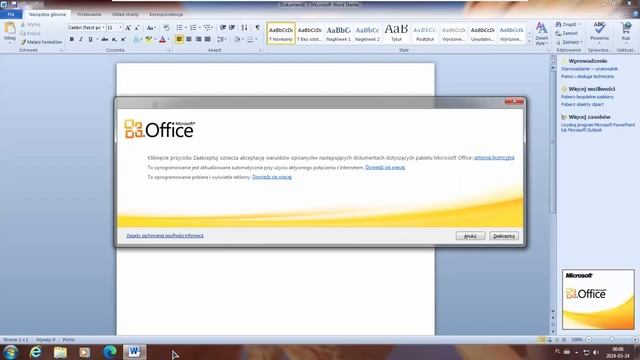The height and width of the screenshot is (360, 640).
Task: Align paragraph text right
Action: point(198,39)
